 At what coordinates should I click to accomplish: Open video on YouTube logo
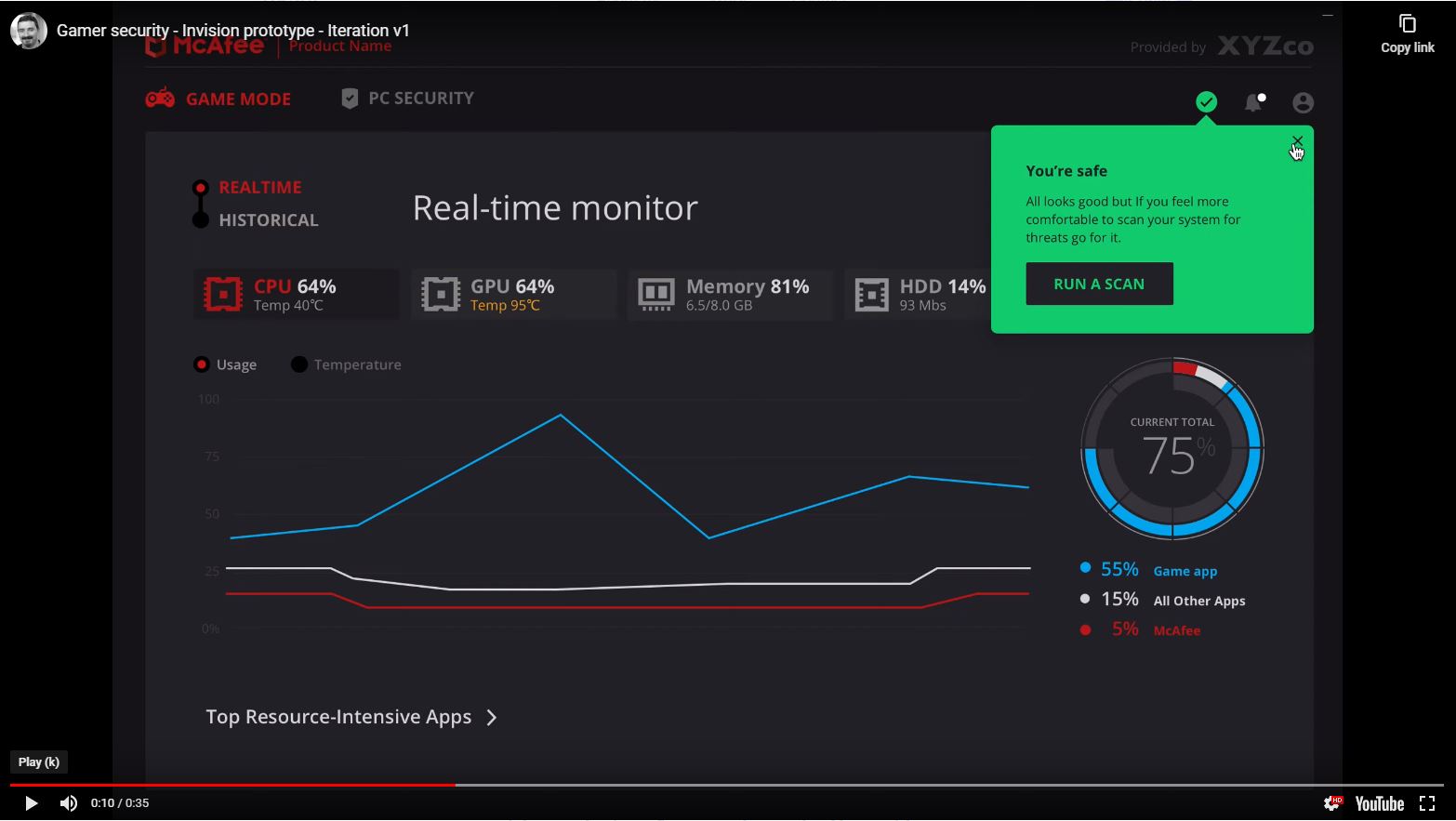click(1379, 803)
